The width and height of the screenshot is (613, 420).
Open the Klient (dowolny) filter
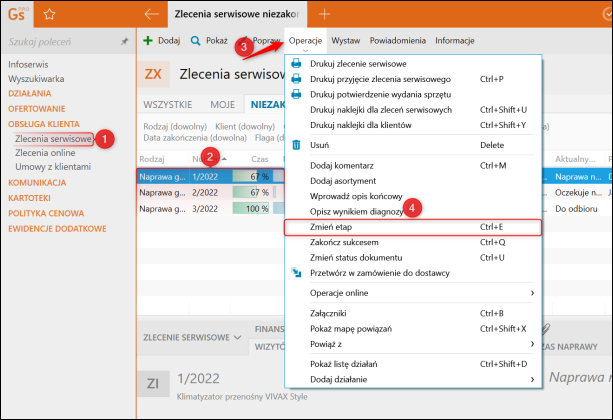(245, 127)
